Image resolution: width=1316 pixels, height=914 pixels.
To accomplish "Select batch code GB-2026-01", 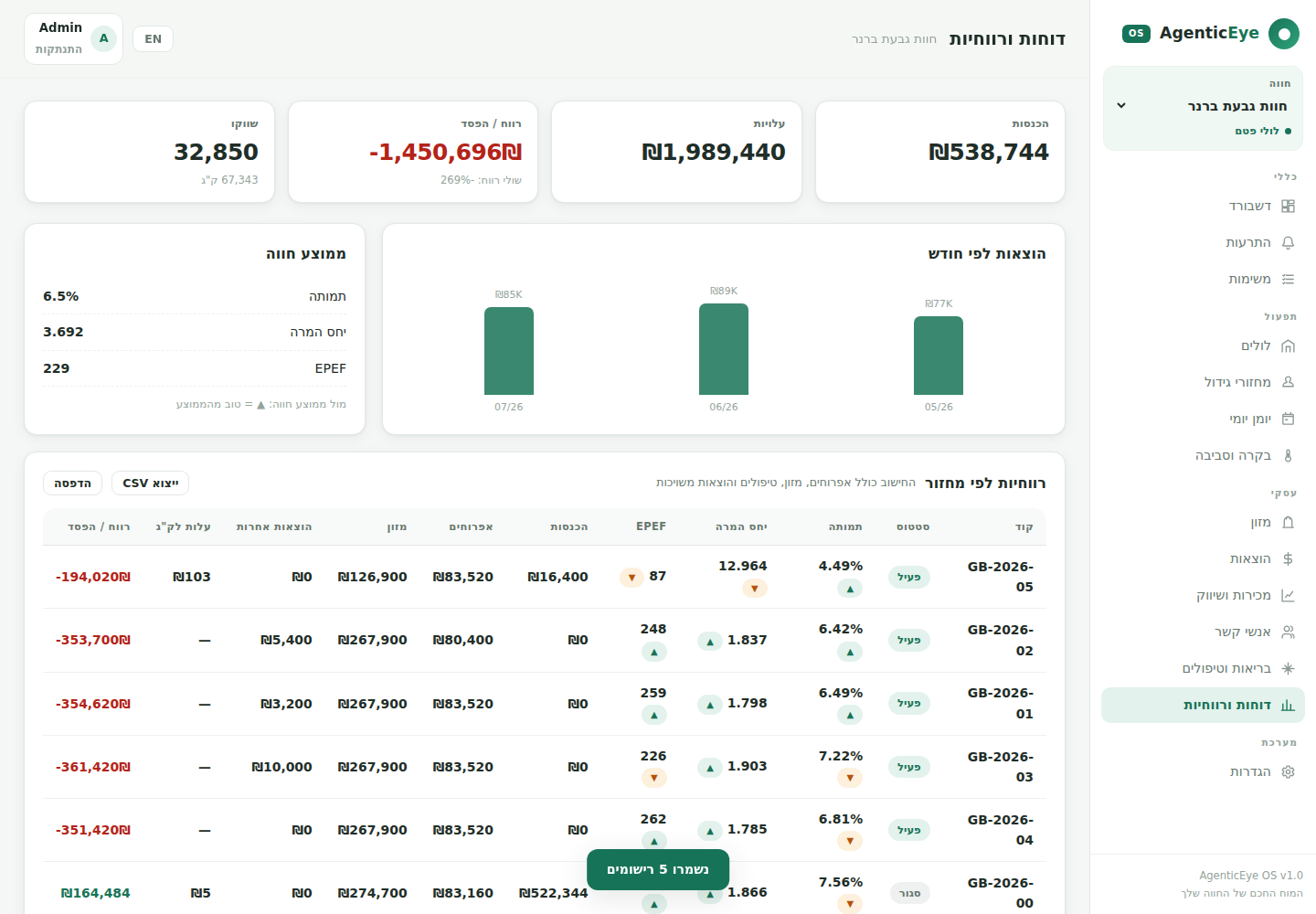I will point(1000,704).
